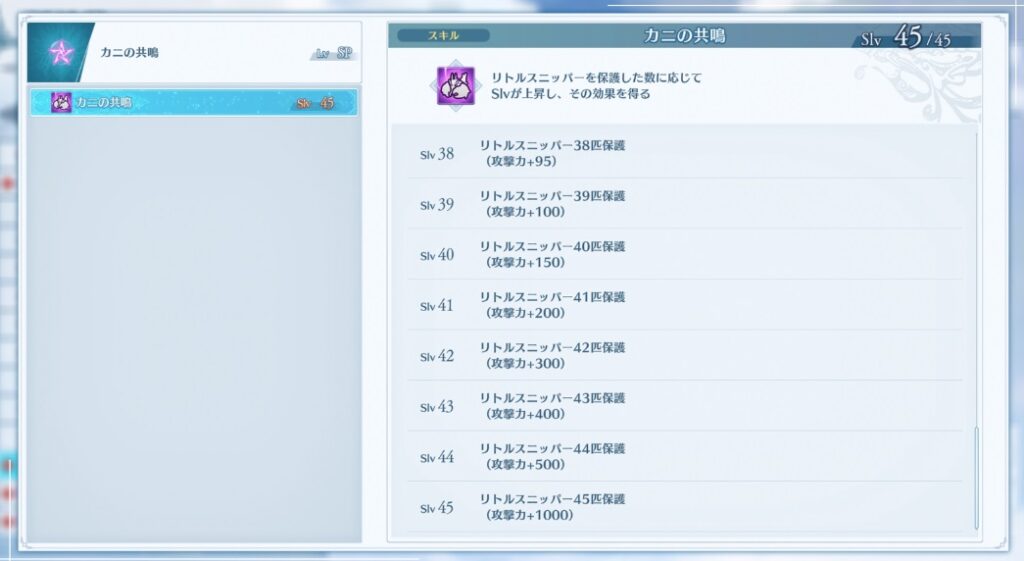Click the Slv 45/45 level counter
Image resolution: width=1024 pixels, height=561 pixels.
tap(906, 39)
